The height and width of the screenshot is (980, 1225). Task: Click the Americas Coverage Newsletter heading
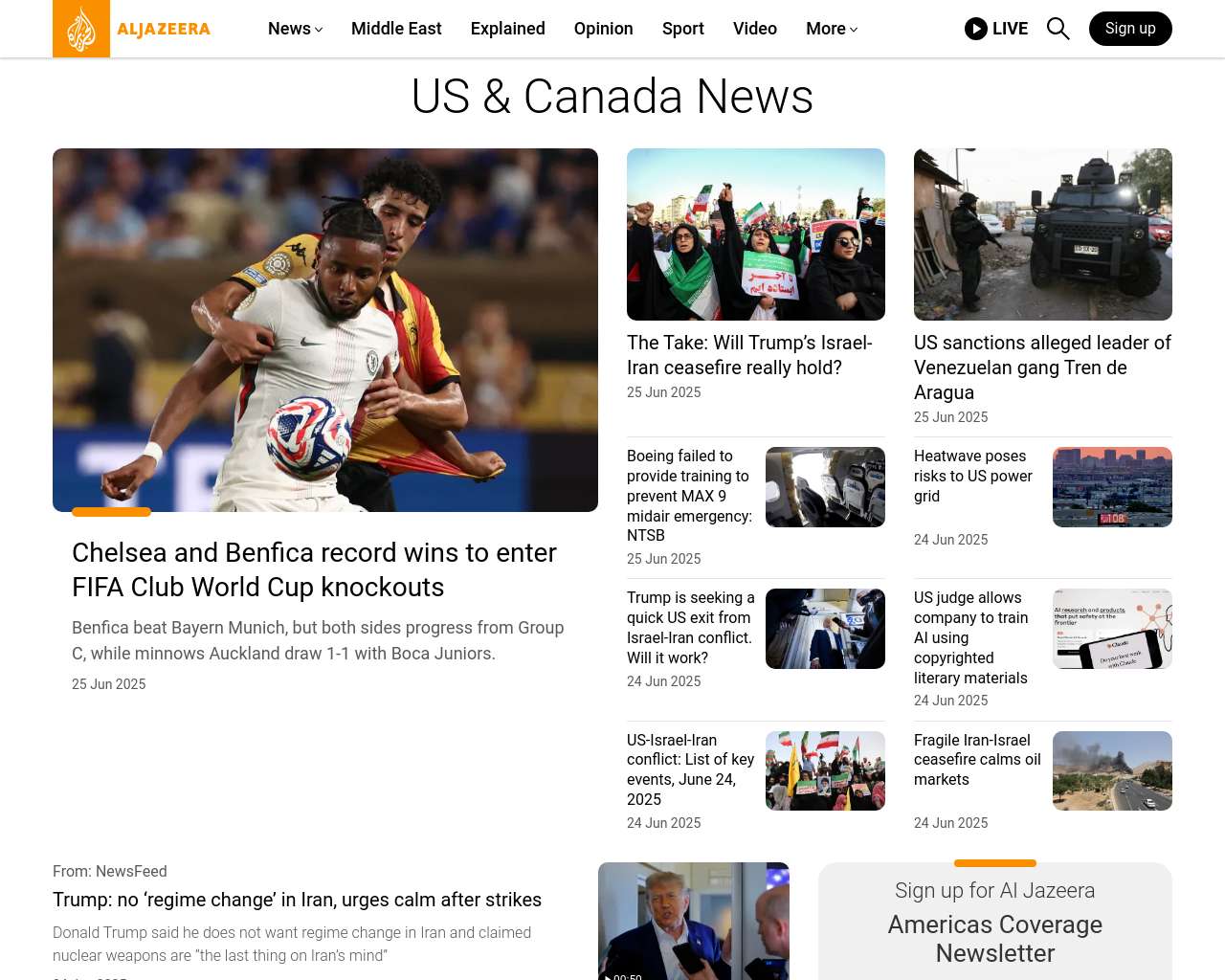click(x=995, y=939)
